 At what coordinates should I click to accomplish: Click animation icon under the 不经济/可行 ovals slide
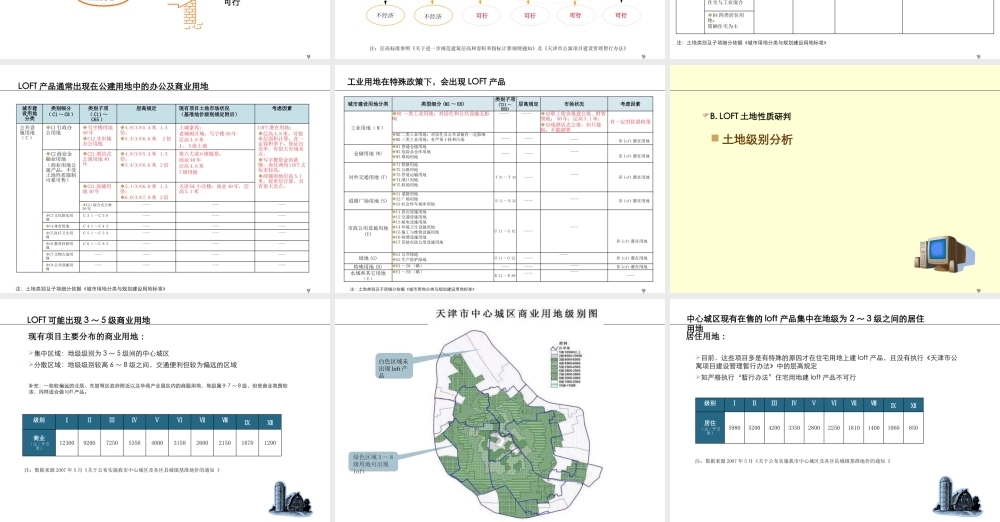643,57
